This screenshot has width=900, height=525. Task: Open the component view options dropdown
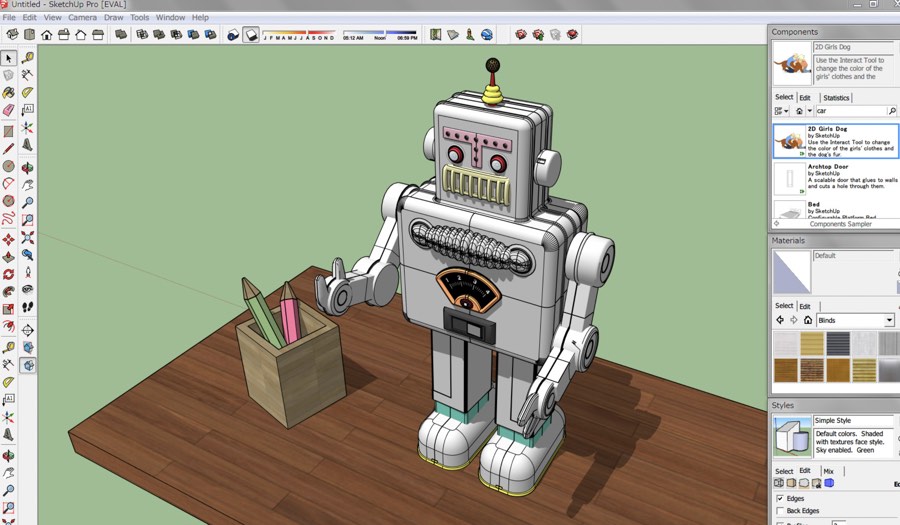(x=780, y=111)
